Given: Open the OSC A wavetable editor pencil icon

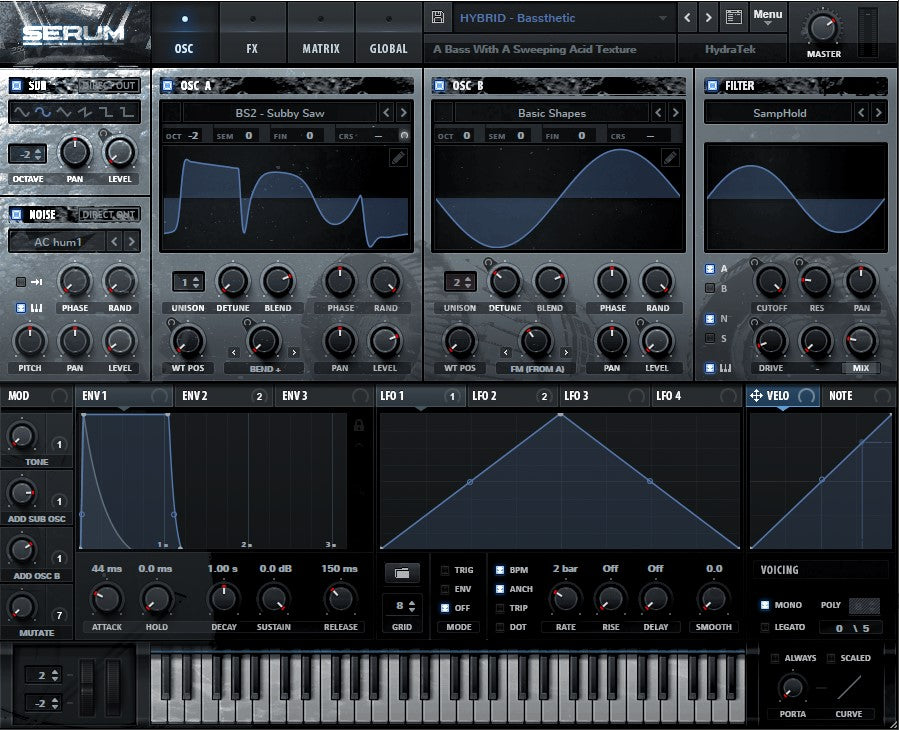Looking at the screenshot, I should [x=398, y=157].
